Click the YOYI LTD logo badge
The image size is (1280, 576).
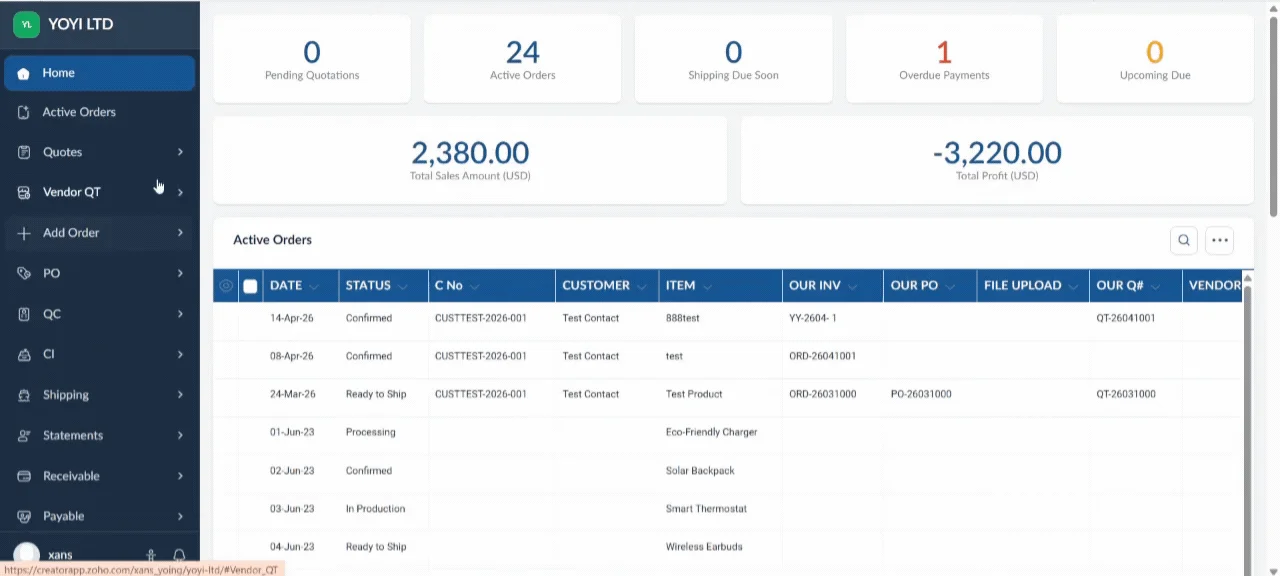(x=26, y=24)
